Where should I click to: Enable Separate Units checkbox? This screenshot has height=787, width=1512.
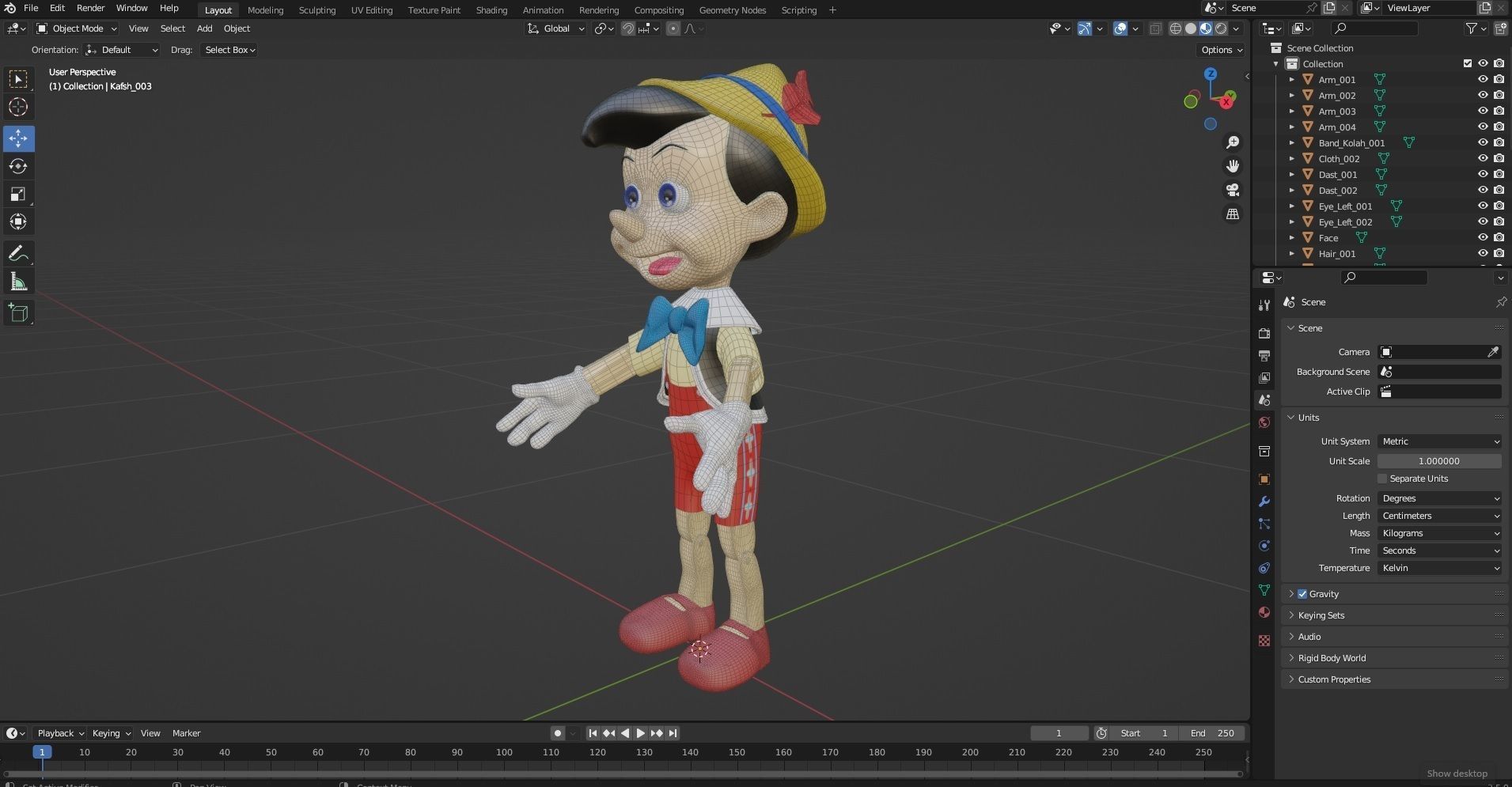click(1382, 479)
